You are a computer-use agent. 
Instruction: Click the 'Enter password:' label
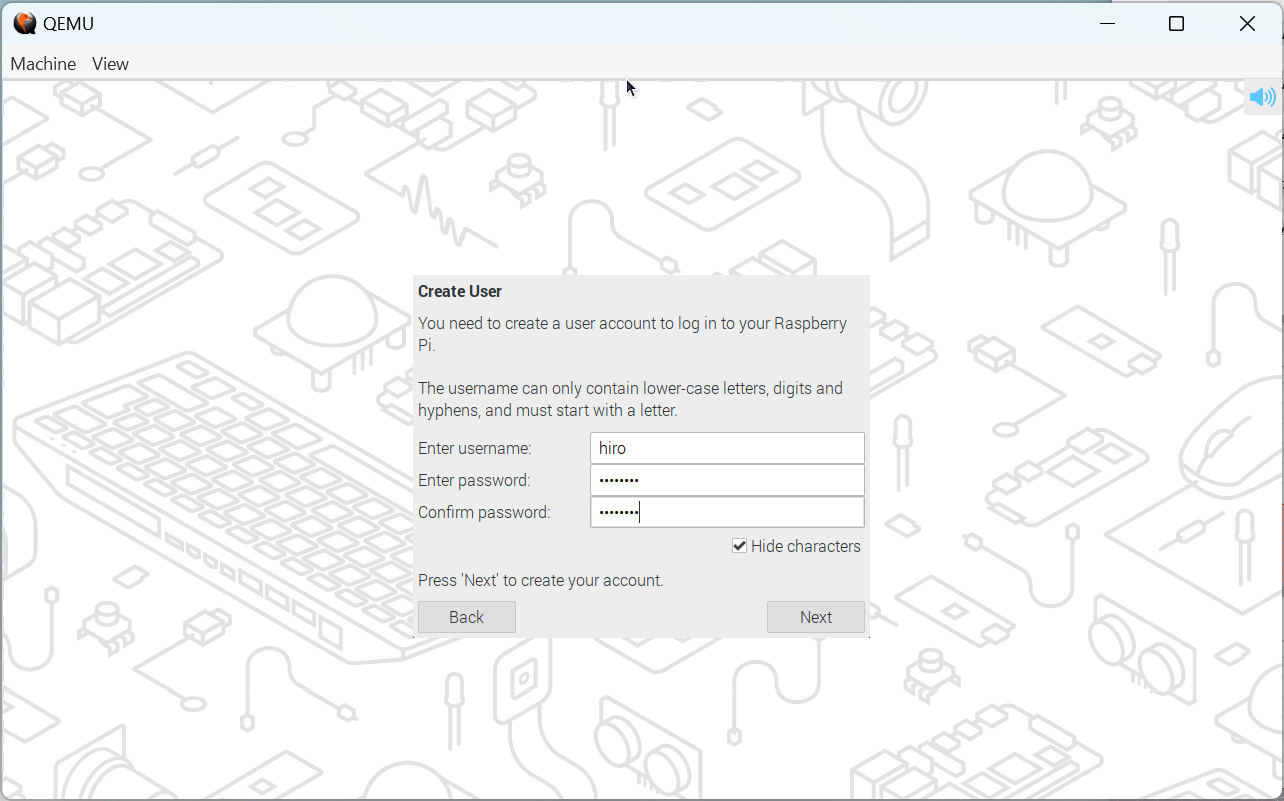click(x=474, y=480)
